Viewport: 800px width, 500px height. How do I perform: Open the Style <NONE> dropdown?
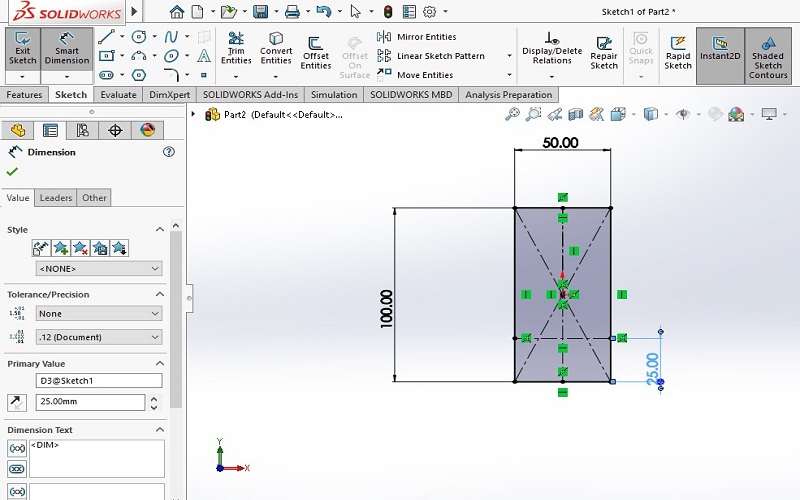tap(99, 268)
